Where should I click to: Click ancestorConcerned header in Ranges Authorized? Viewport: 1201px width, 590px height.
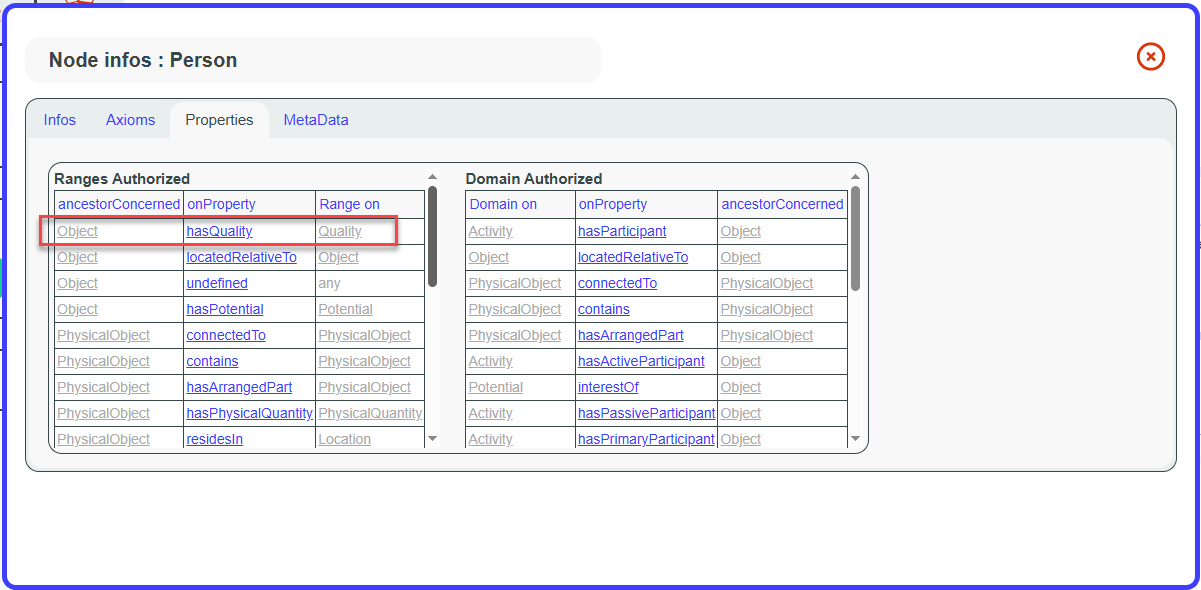(119, 204)
